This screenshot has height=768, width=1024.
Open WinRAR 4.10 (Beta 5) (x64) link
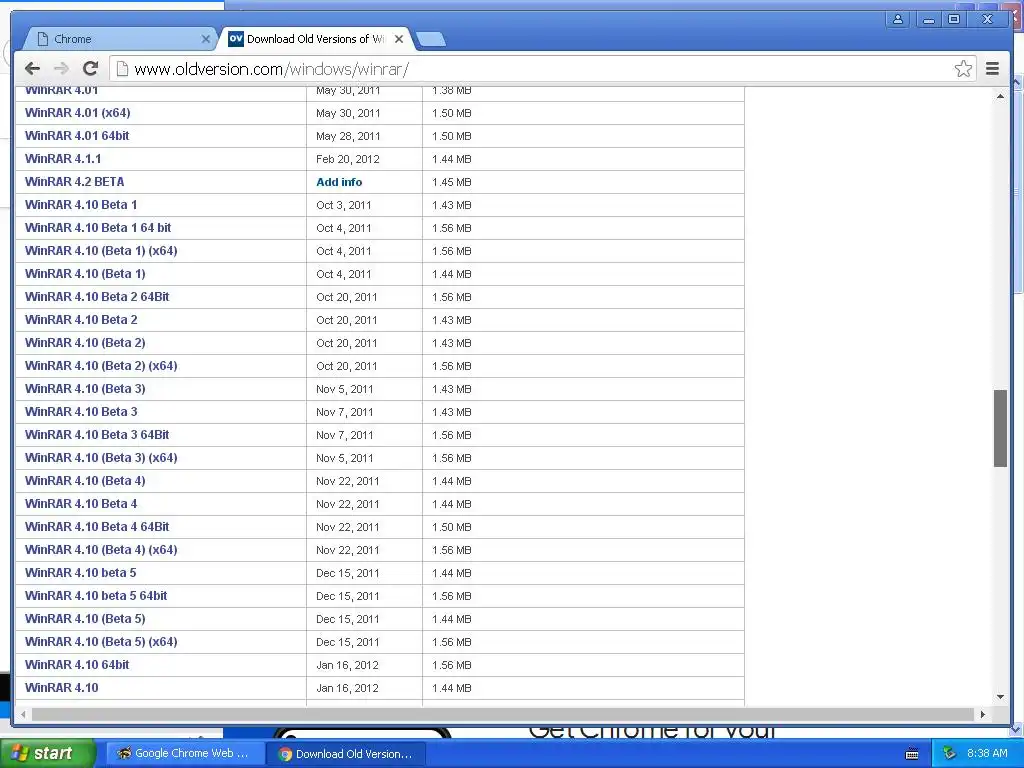[x=101, y=642]
